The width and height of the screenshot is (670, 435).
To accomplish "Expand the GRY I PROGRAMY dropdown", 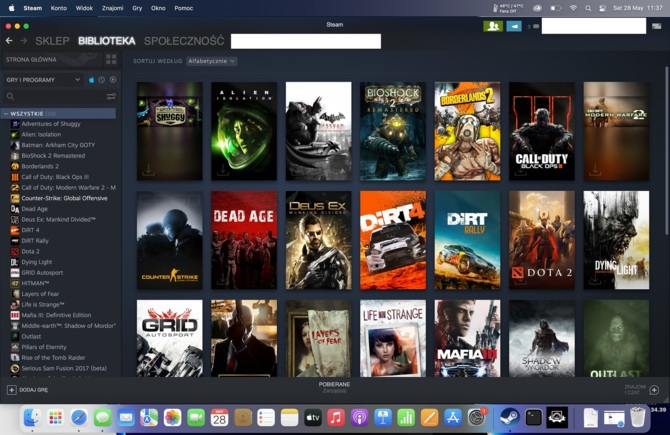I will [43, 80].
